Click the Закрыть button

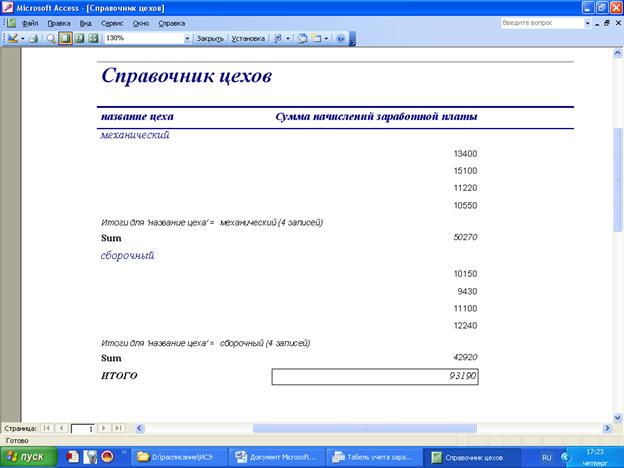pyautogui.click(x=210, y=39)
